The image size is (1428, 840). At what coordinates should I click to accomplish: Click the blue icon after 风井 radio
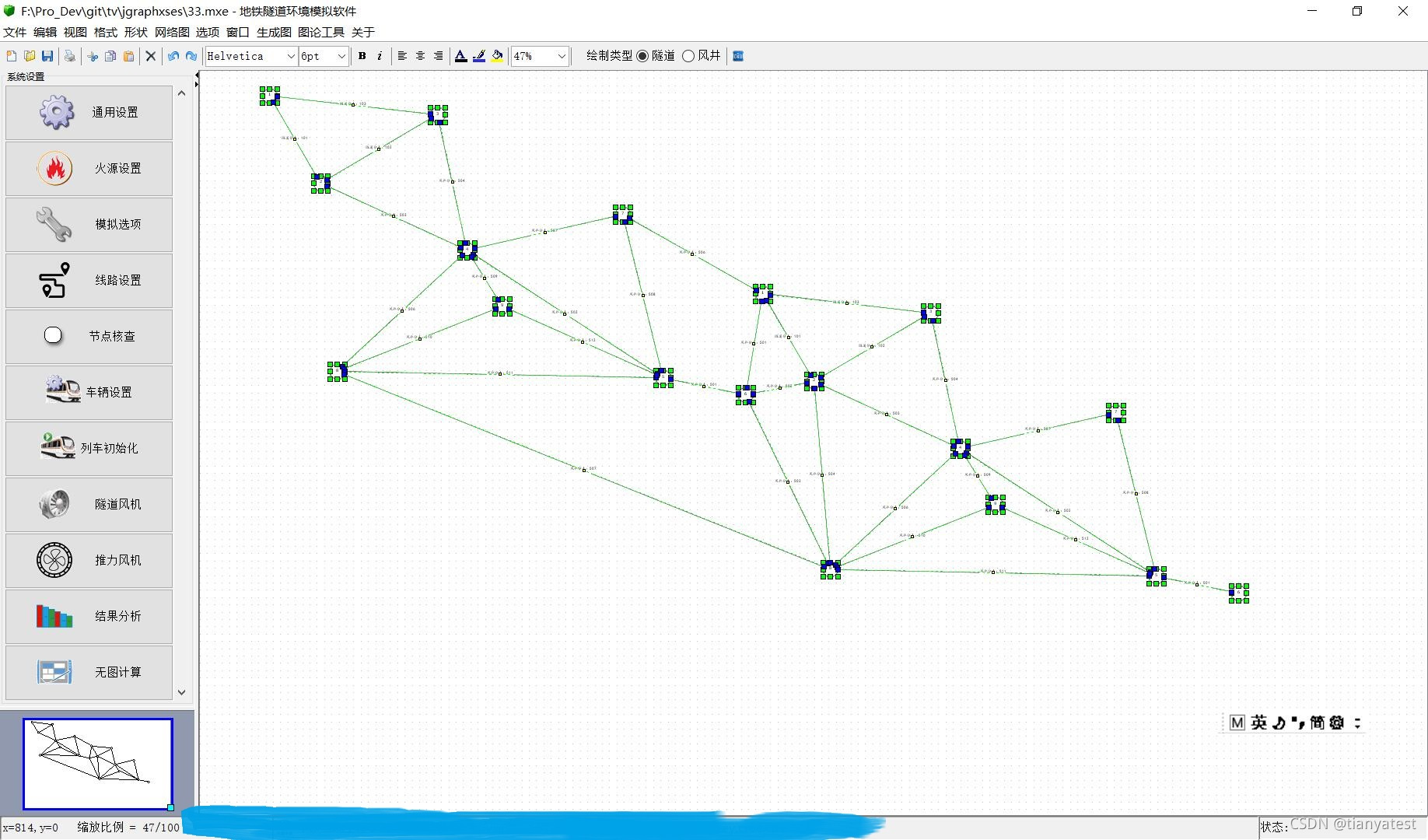tap(738, 56)
